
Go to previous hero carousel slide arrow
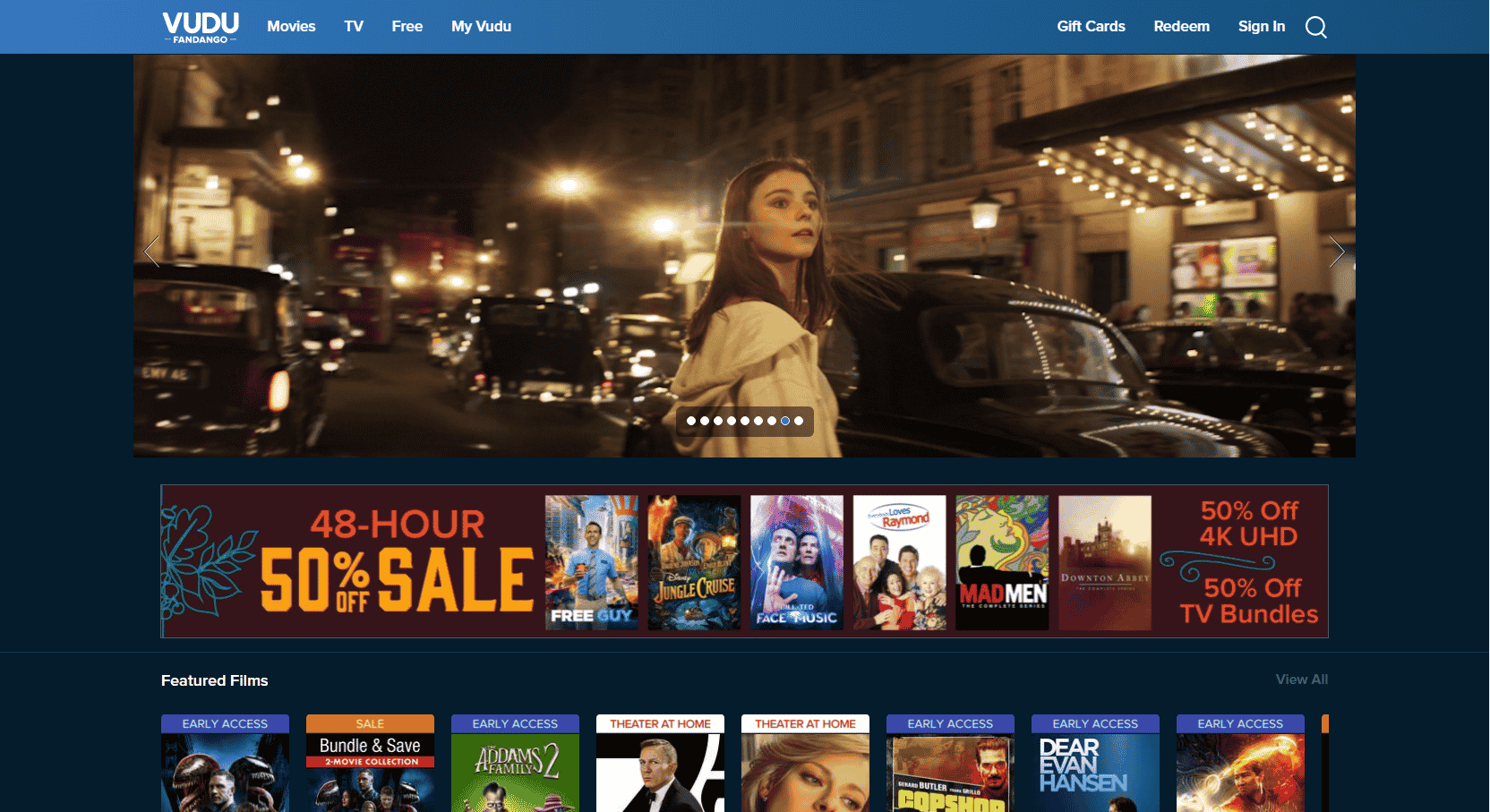(152, 252)
